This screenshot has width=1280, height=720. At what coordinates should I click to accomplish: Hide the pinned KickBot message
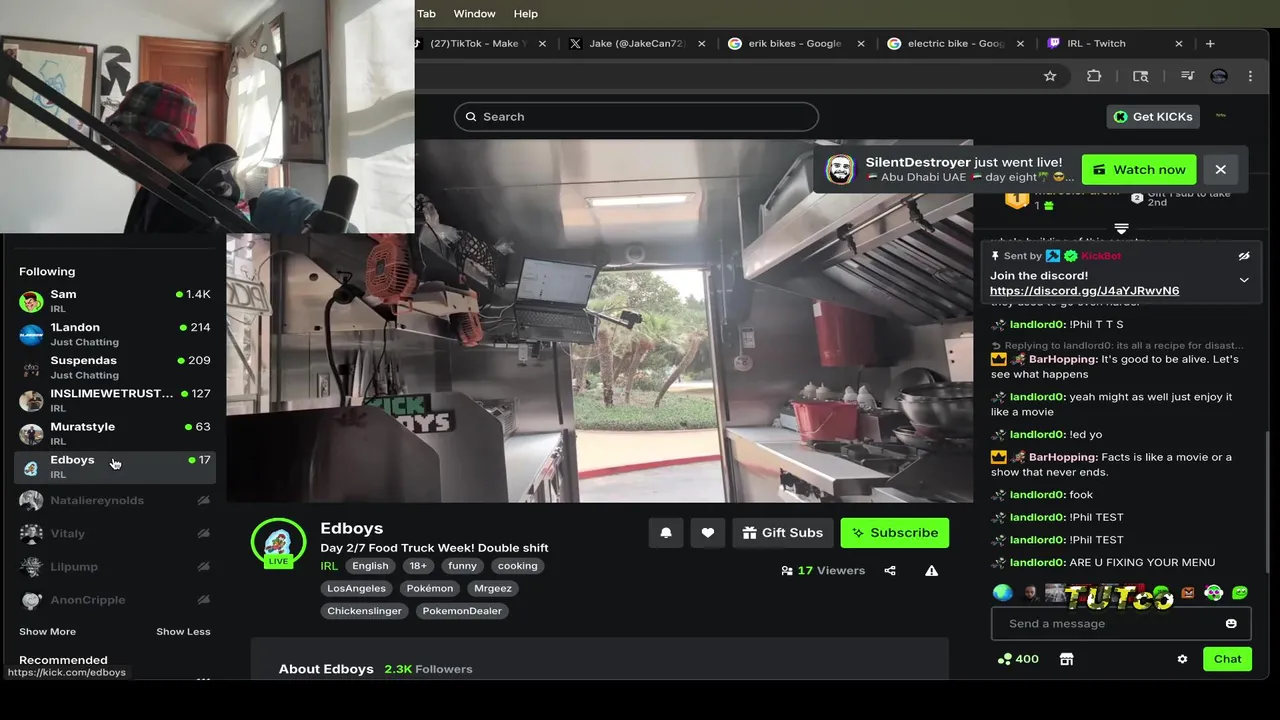click(1244, 256)
